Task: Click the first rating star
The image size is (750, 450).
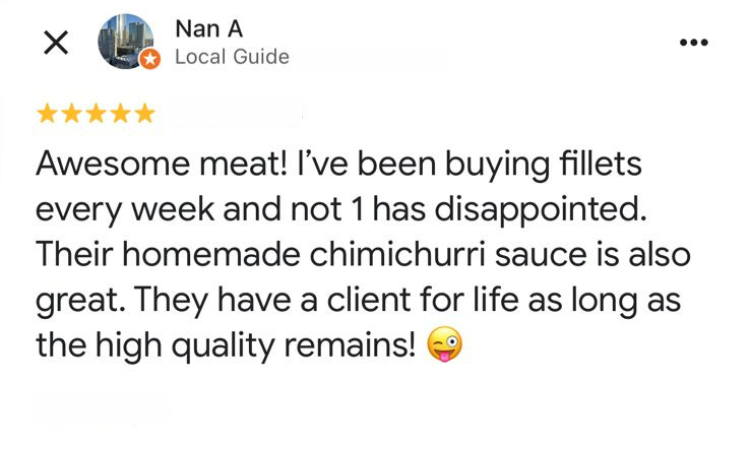Action: [x=47, y=113]
